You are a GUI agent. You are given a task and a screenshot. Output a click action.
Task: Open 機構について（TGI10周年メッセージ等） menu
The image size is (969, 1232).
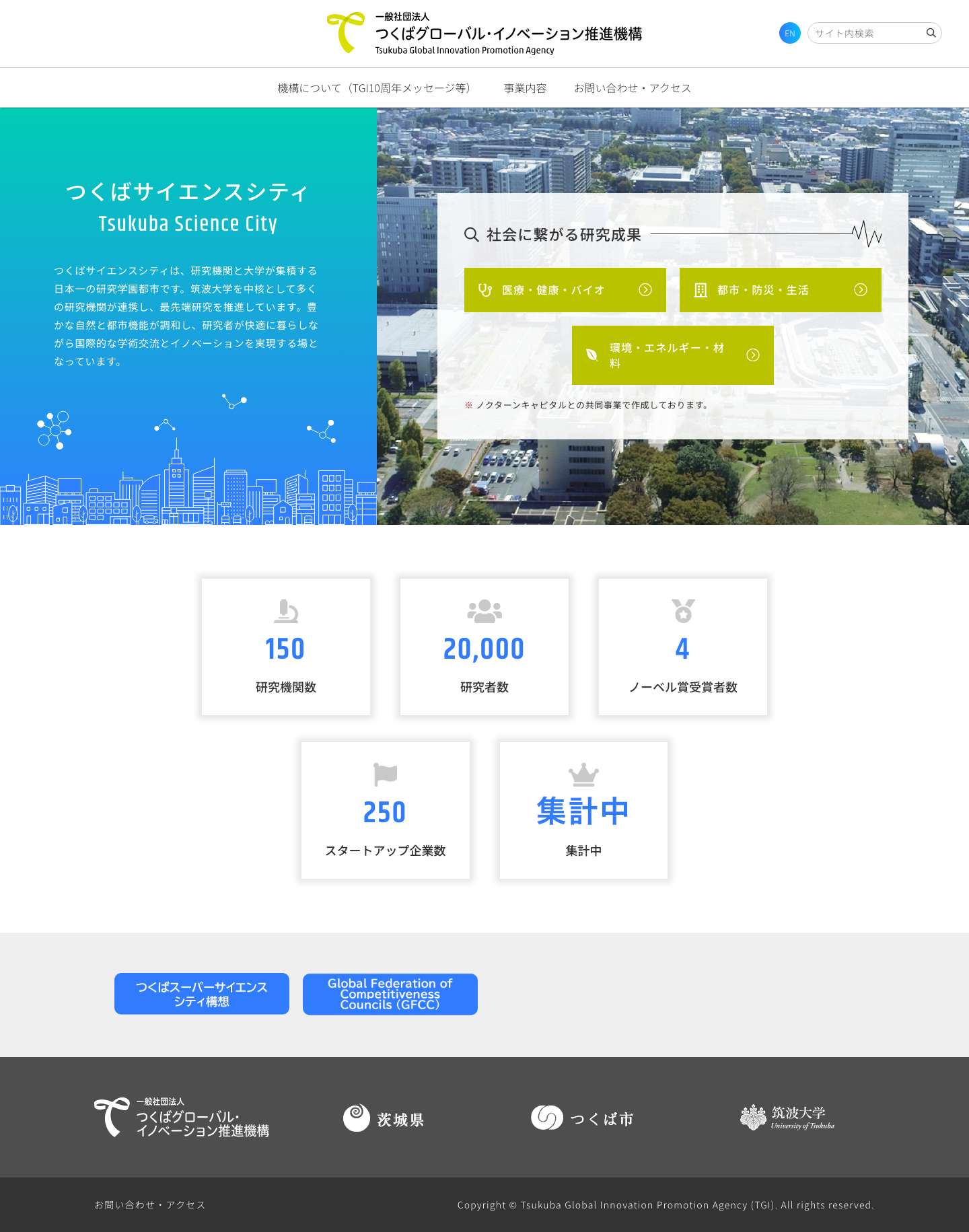pos(377,88)
